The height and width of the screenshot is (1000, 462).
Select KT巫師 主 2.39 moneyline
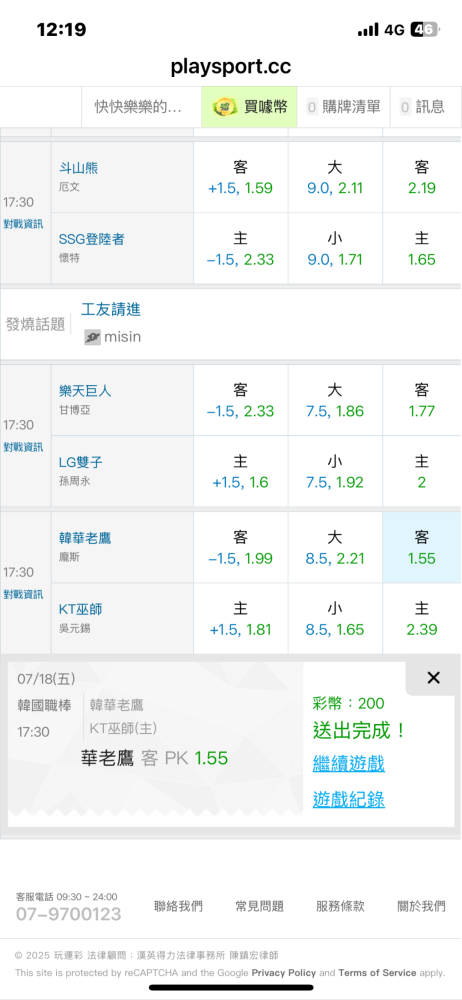[422, 619]
